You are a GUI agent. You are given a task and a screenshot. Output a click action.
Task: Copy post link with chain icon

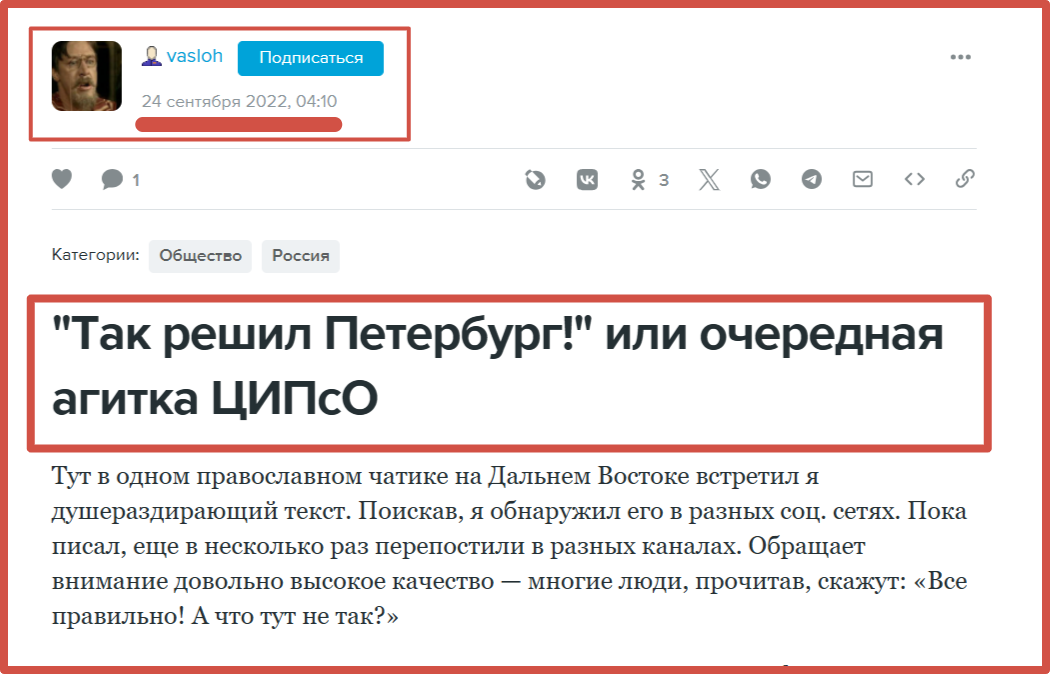(x=964, y=180)
